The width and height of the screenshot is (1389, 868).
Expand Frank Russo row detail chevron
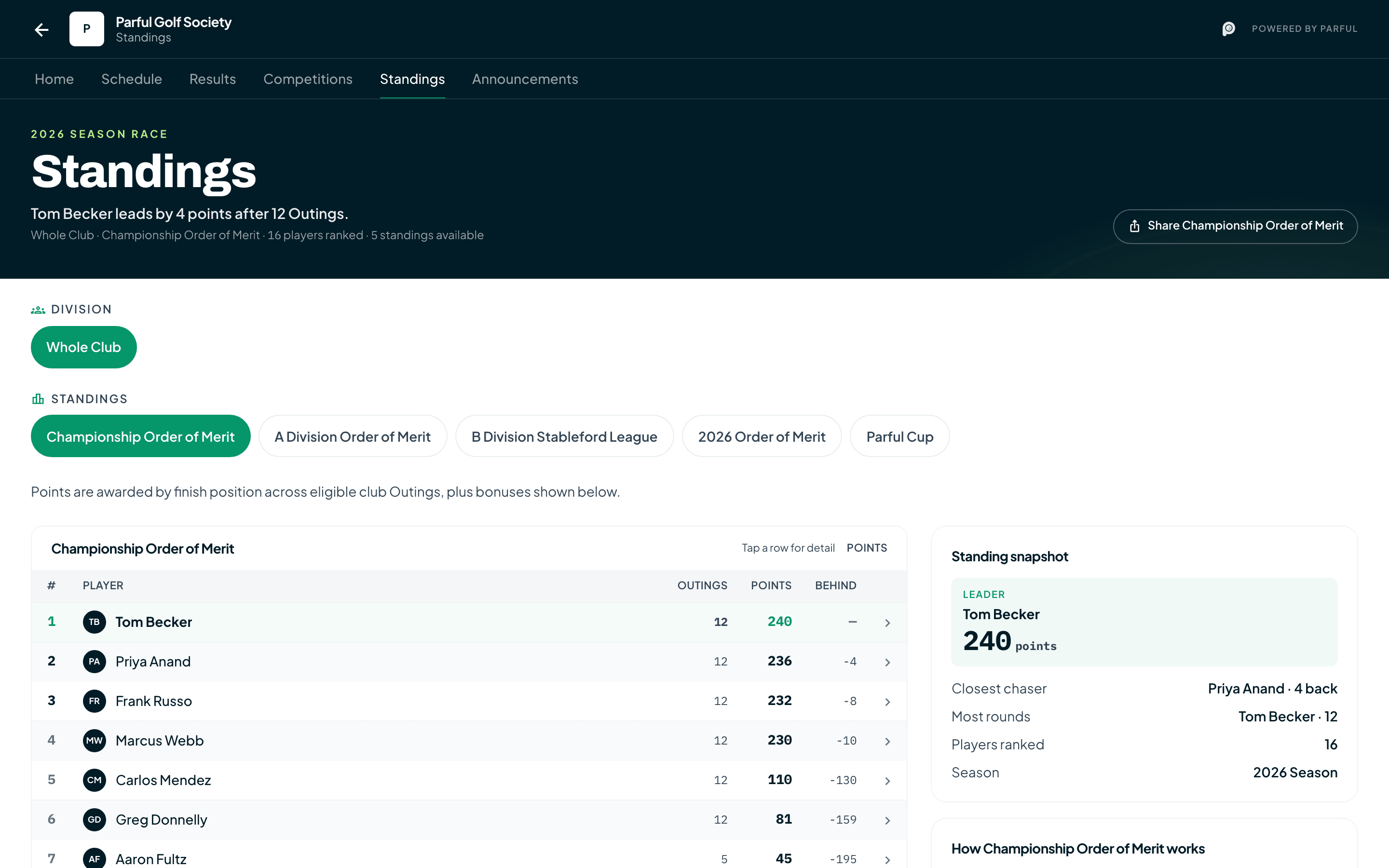(x=887, y=702)
